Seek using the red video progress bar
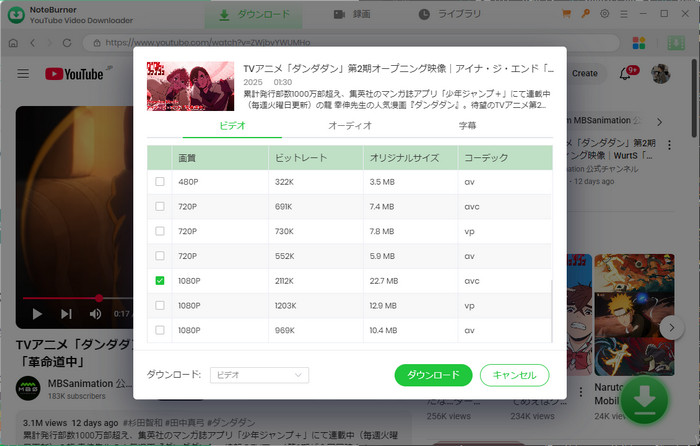Screen dimensions: 700x446 pyautogui.click(x=78, y=298)
